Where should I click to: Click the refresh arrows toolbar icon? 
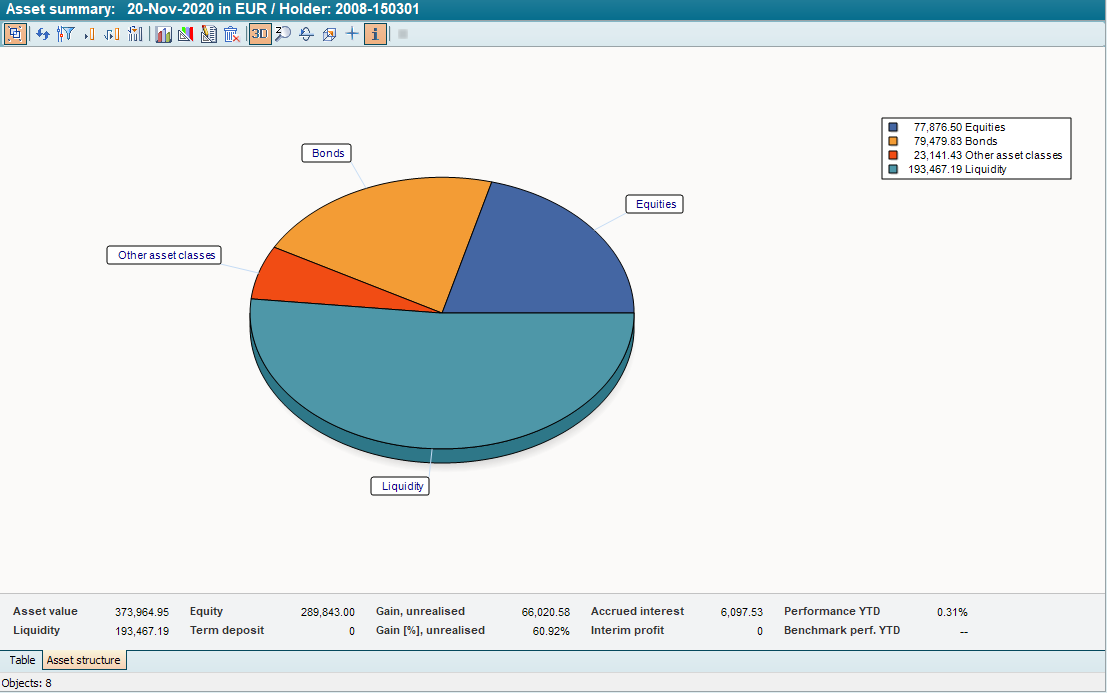click(x=43, y=34)
